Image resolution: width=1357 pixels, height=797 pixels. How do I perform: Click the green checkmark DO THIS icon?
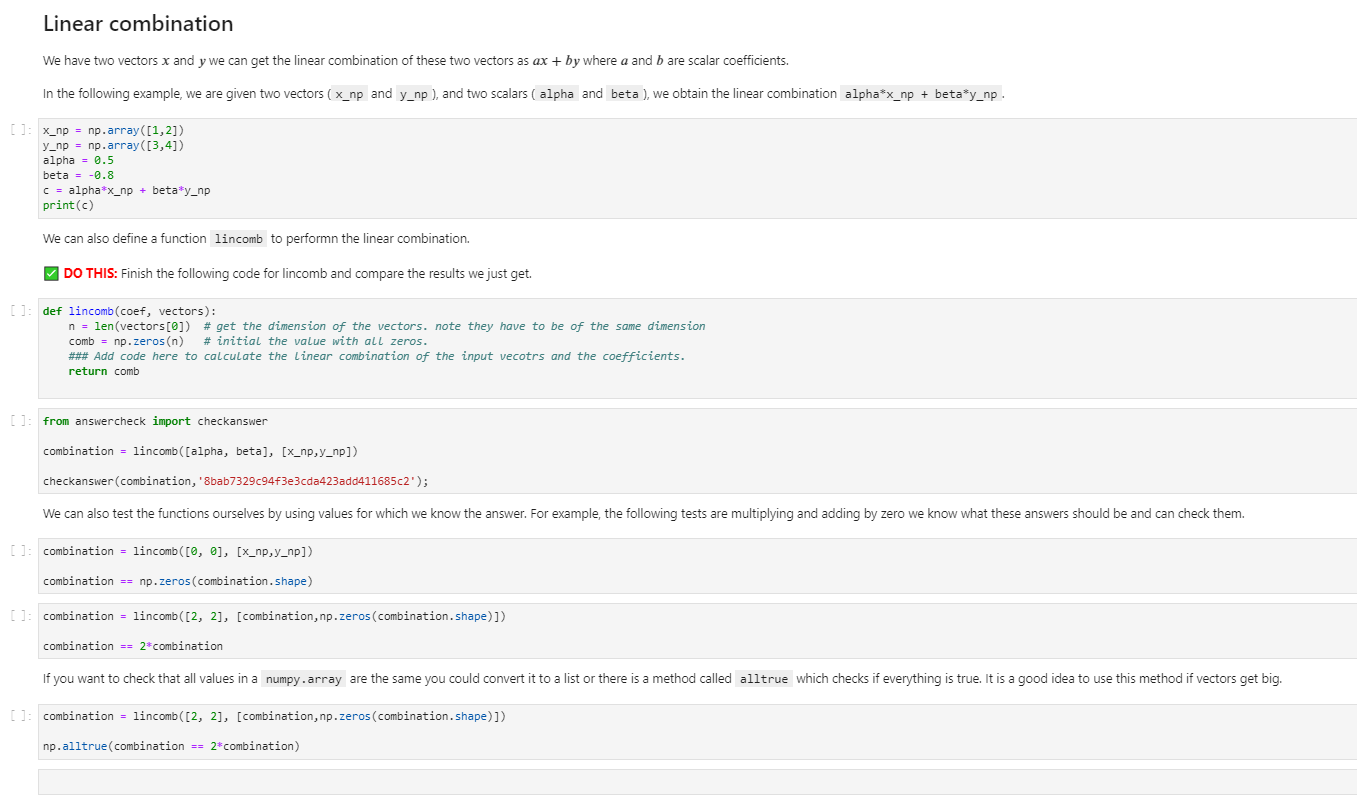click(x=50, y=273)
